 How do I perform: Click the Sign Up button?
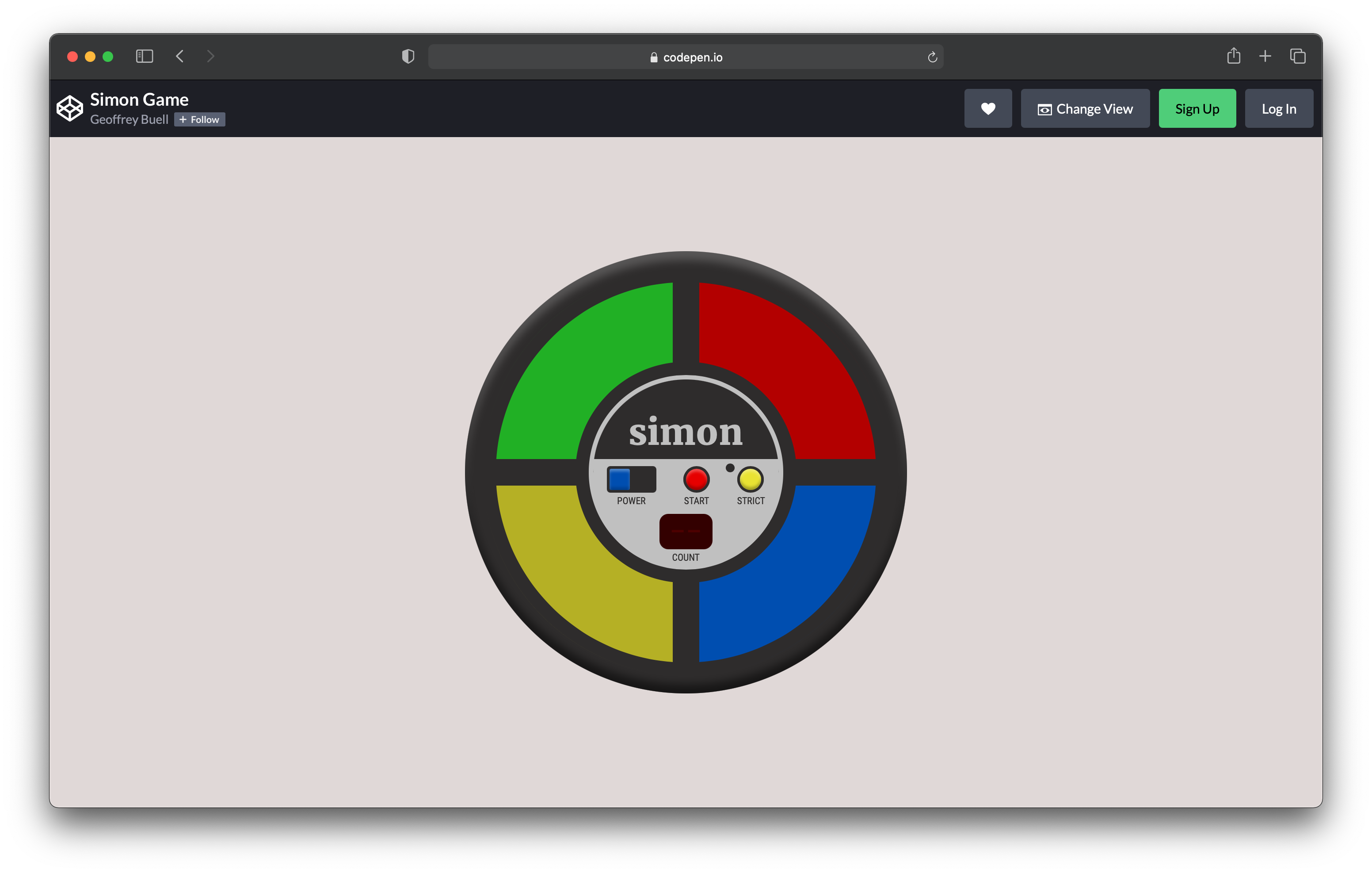pos(1197,108)
